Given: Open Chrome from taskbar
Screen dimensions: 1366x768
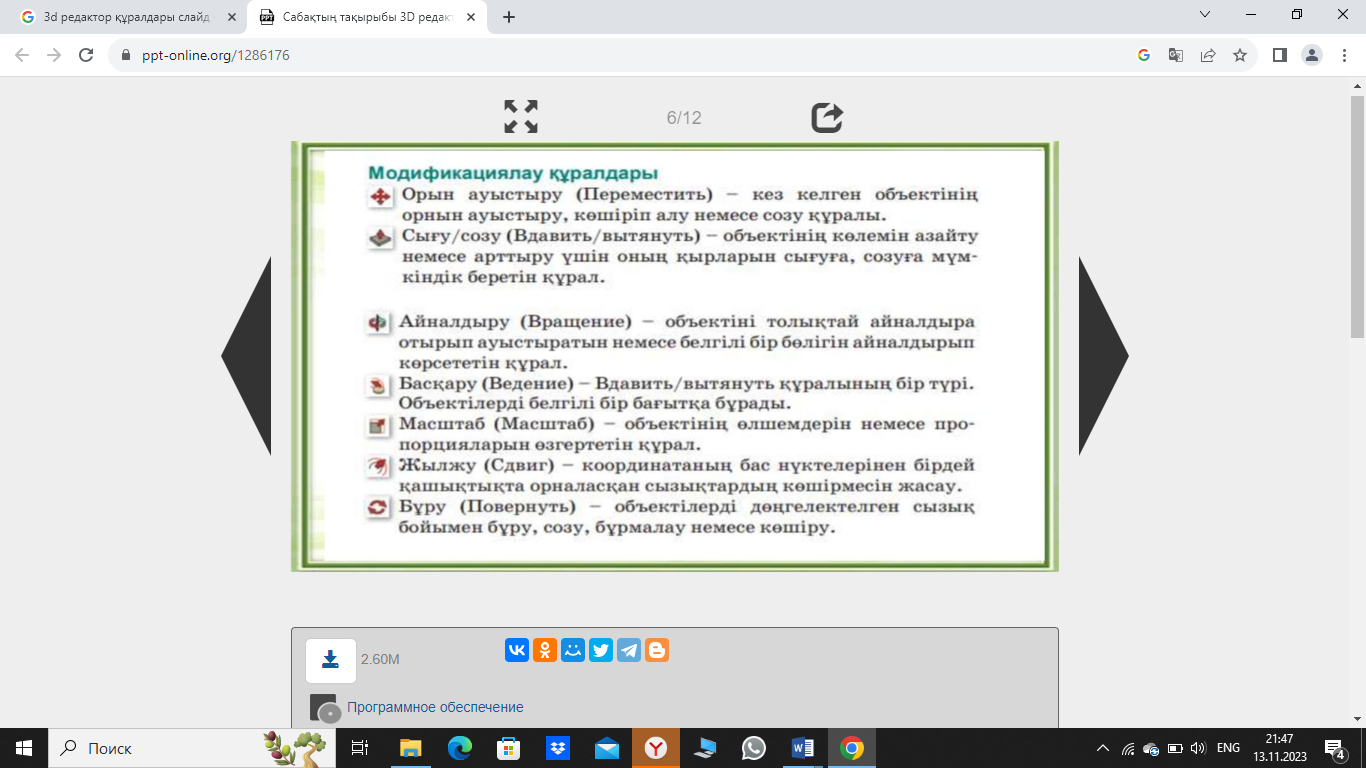Looking at the screenshot, I should (851, 748).
